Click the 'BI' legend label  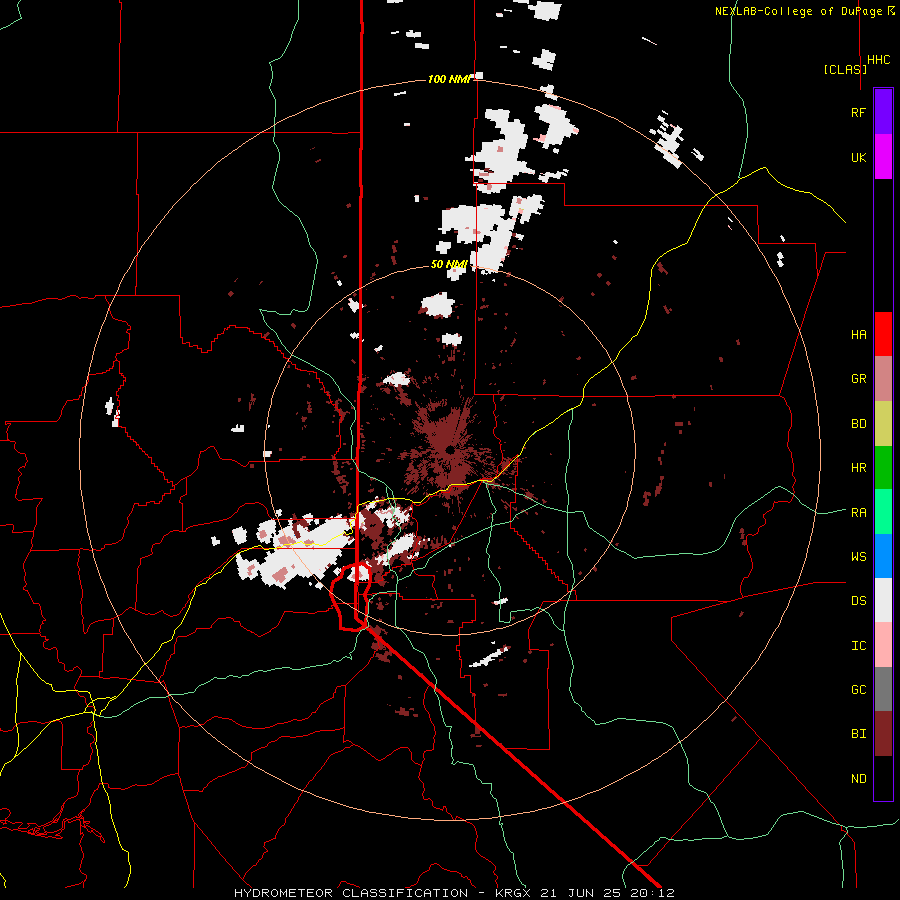(x=858, y=734)
